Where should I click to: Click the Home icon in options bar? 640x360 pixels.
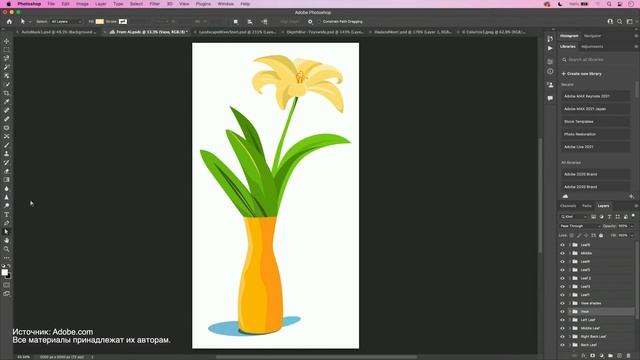(x=9, y=22)
